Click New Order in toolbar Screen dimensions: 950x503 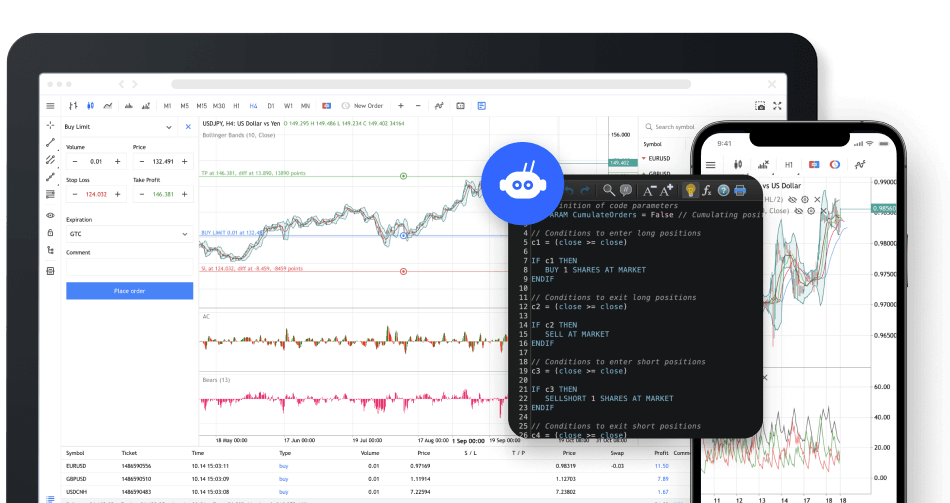pyautogui.click(x=362, y=106)
